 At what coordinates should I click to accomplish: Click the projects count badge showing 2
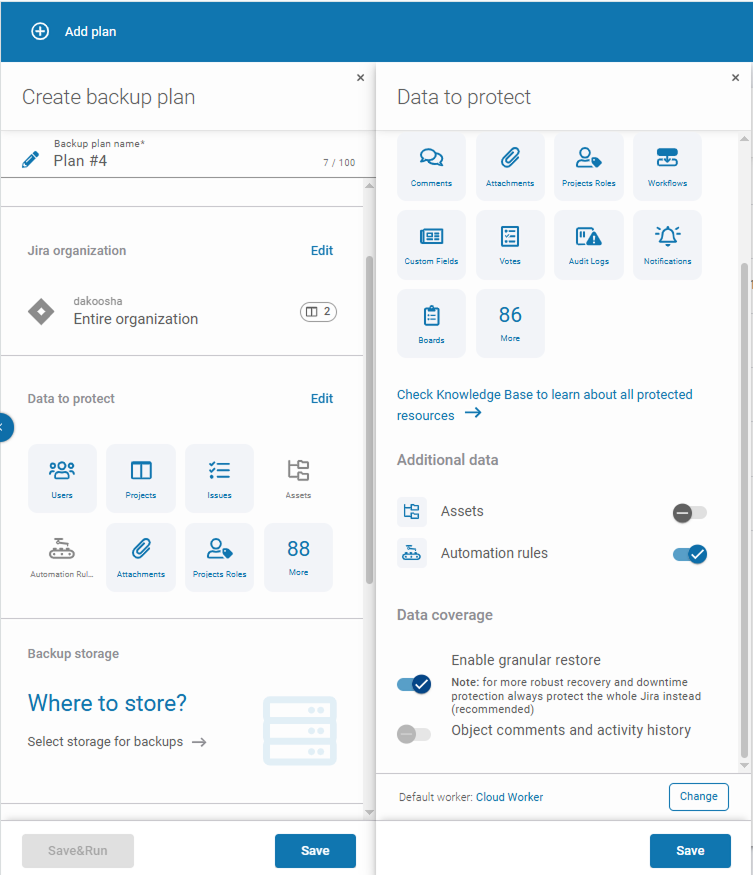point(318,311)
